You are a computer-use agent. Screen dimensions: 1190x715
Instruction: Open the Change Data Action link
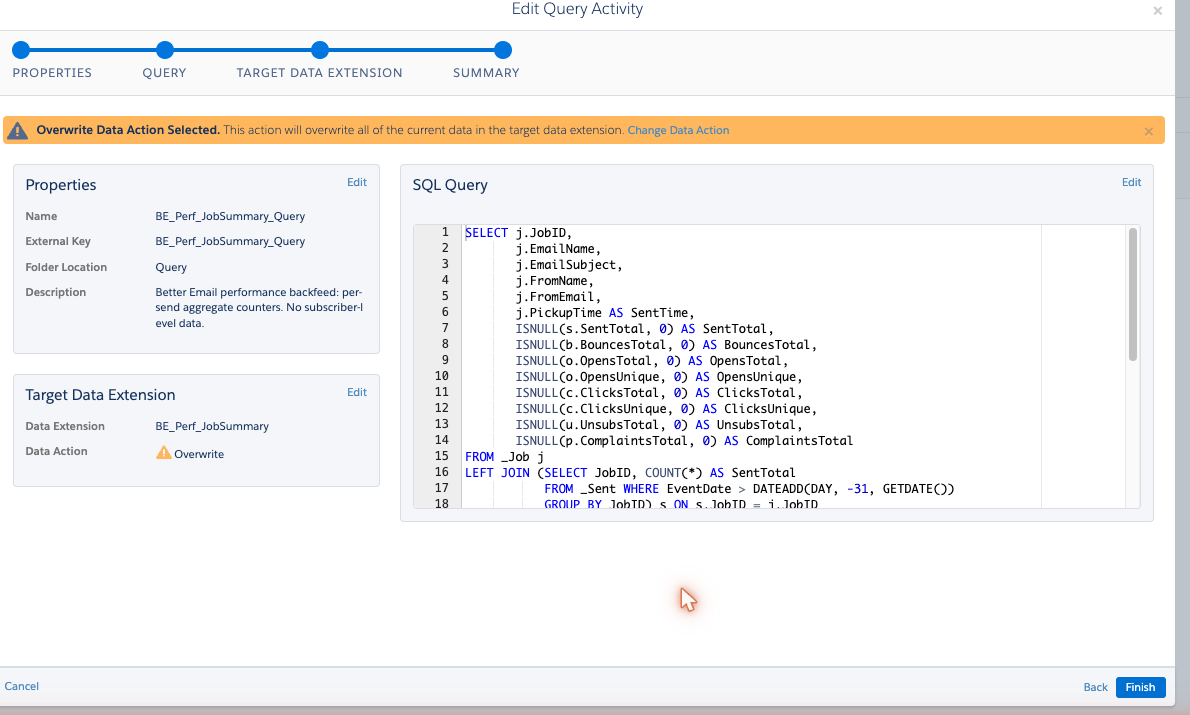coord(678,130)
